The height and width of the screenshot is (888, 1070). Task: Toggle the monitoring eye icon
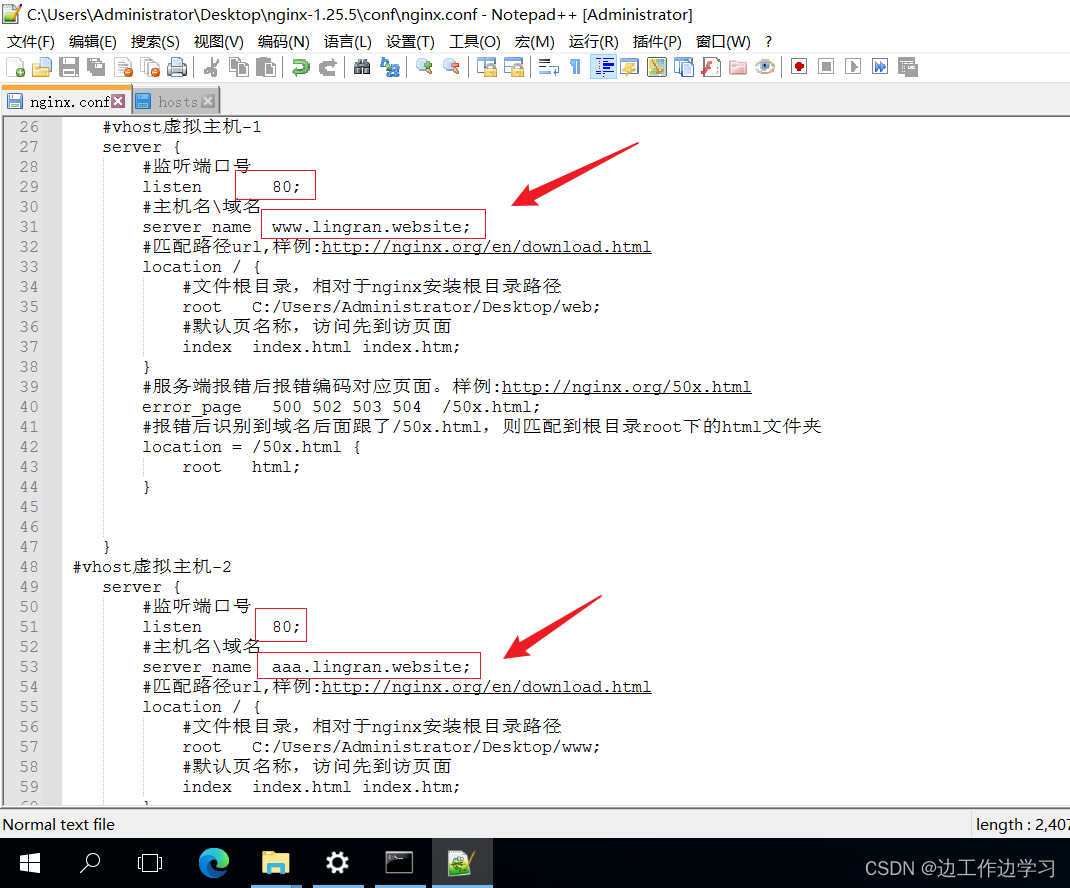pos(765,67)
